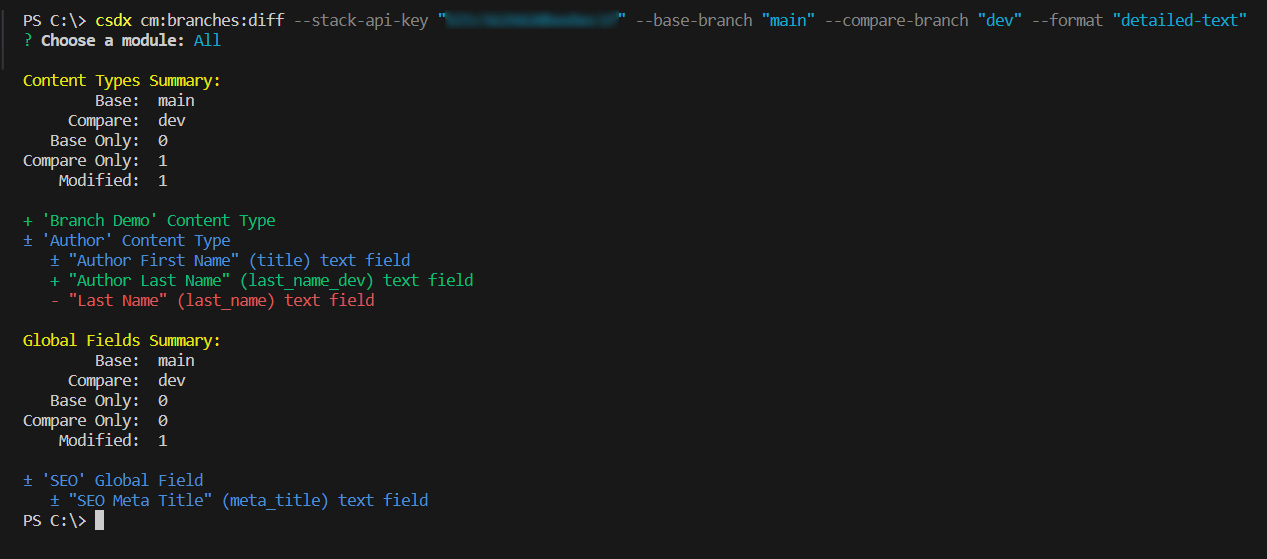The height and width of the screenshot is (559, 1267).
Task: Click the blinking cursor at final prompt
Action: click(x=99, y=520)
